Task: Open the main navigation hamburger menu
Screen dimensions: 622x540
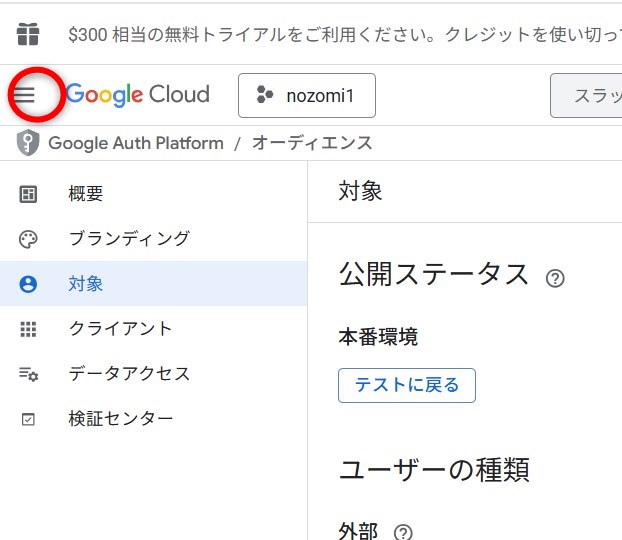Action: [24, 95]
